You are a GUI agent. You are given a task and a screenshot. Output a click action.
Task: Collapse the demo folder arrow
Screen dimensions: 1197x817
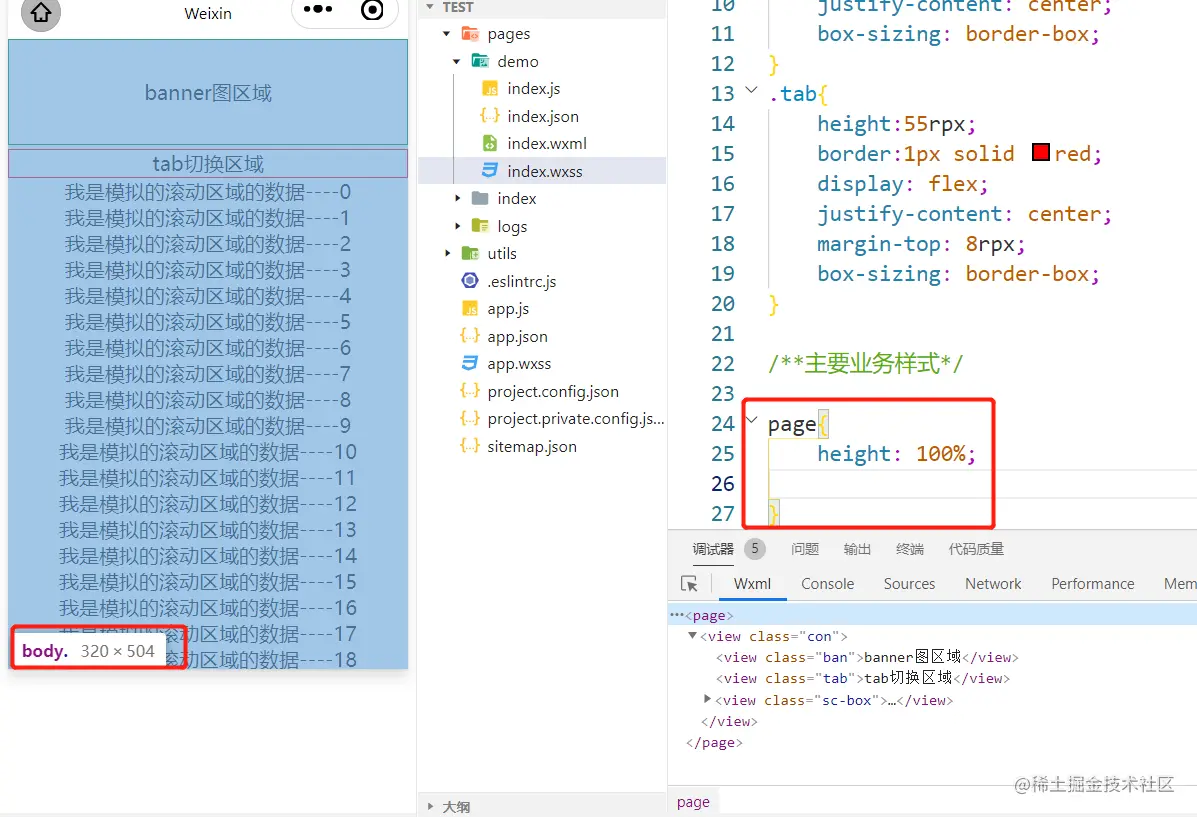point(457,61)
